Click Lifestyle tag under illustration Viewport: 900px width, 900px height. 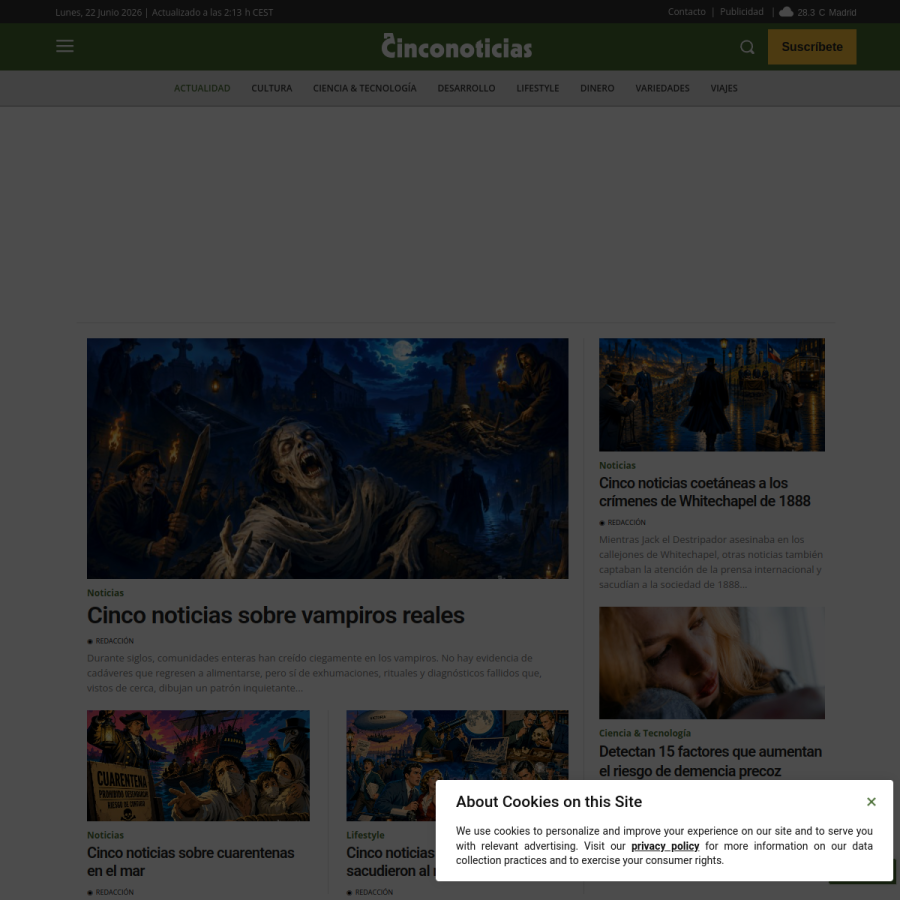(365, 835)
